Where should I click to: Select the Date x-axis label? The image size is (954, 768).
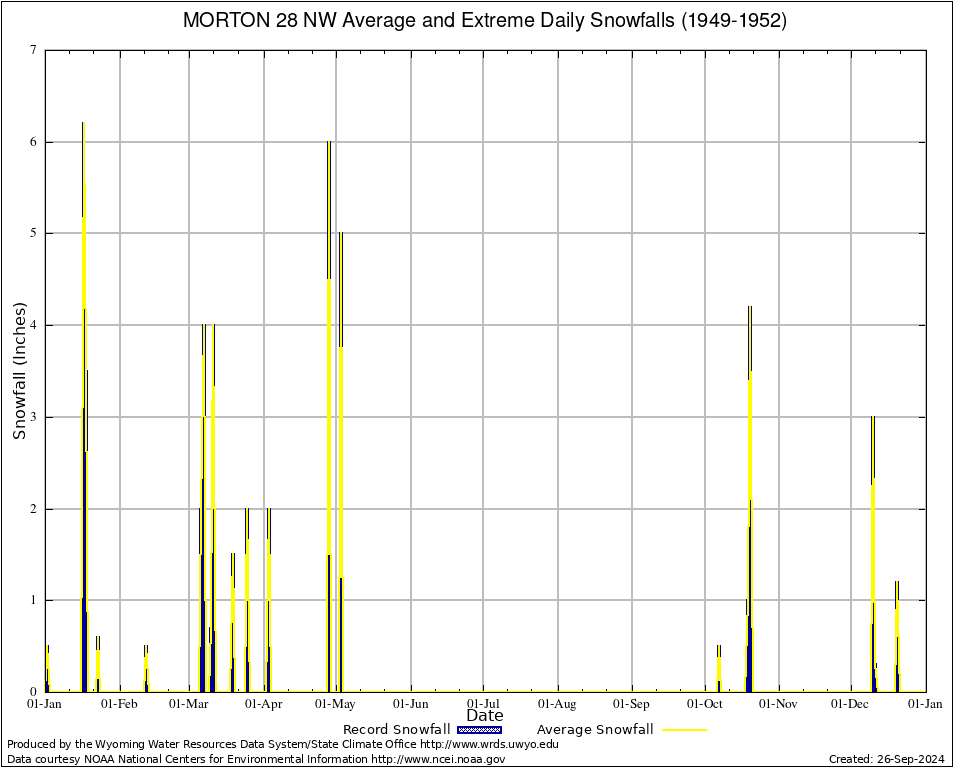(485, 715)
